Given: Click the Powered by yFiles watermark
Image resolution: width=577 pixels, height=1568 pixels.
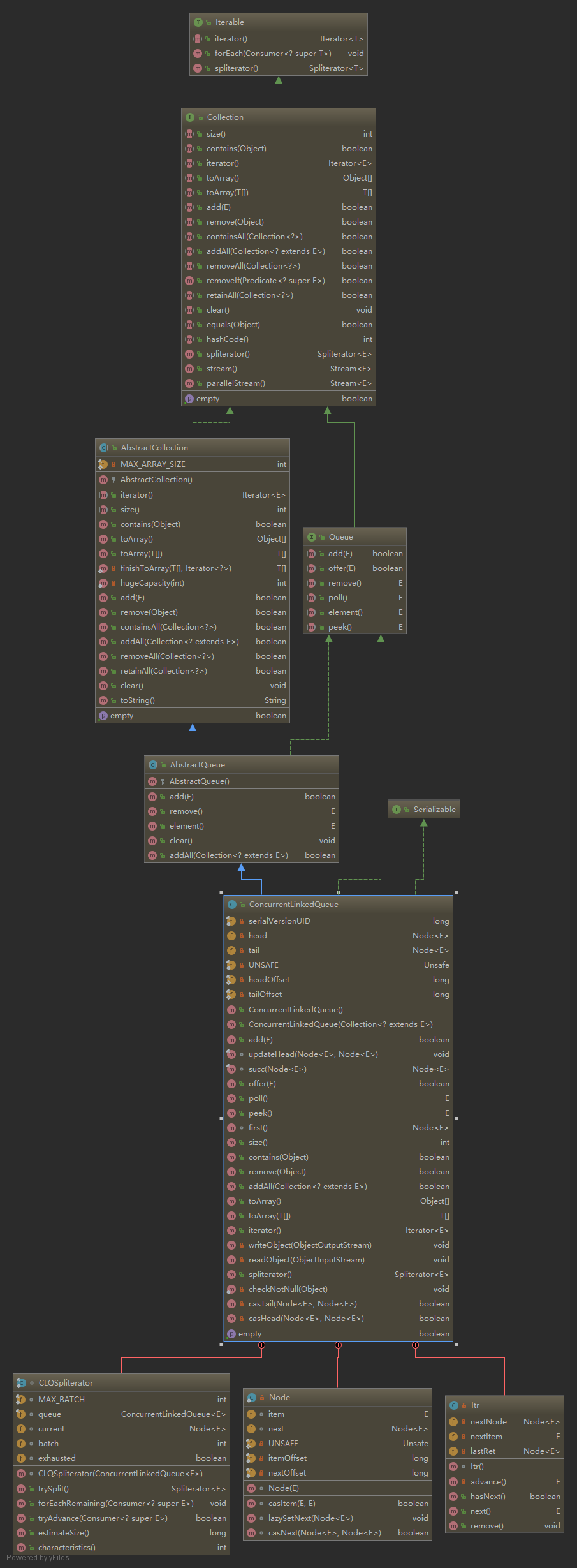Looking at the screenshot, I should coord(38,1558).
